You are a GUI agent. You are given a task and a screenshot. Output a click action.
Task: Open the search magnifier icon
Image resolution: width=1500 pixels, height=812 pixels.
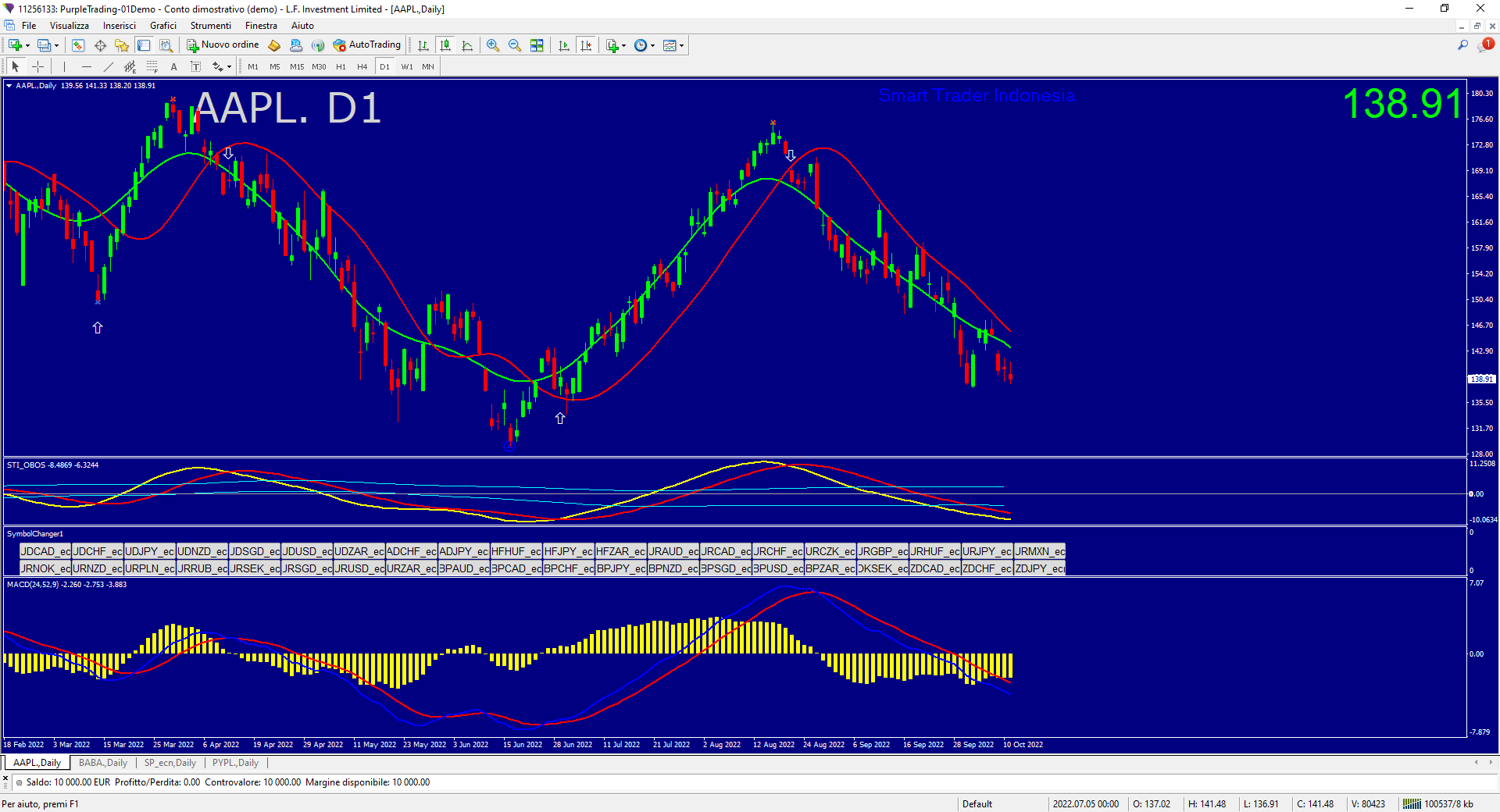pos(1462,45)
